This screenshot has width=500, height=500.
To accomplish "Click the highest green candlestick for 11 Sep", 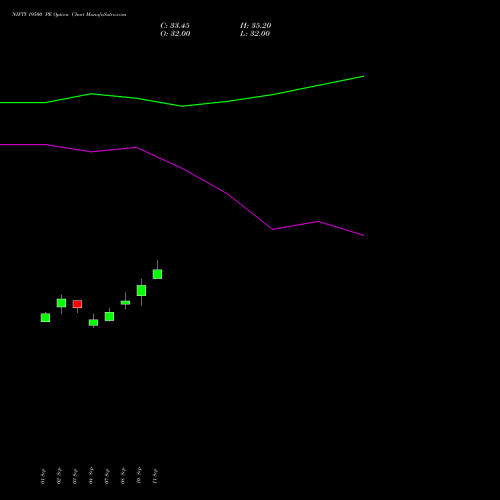I will coord(157,274).
